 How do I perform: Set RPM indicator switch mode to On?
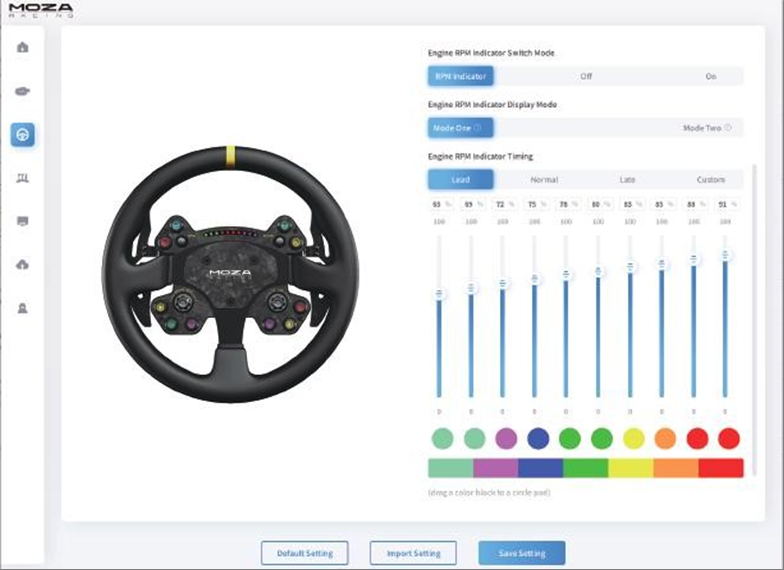click(x=710, y=76)
